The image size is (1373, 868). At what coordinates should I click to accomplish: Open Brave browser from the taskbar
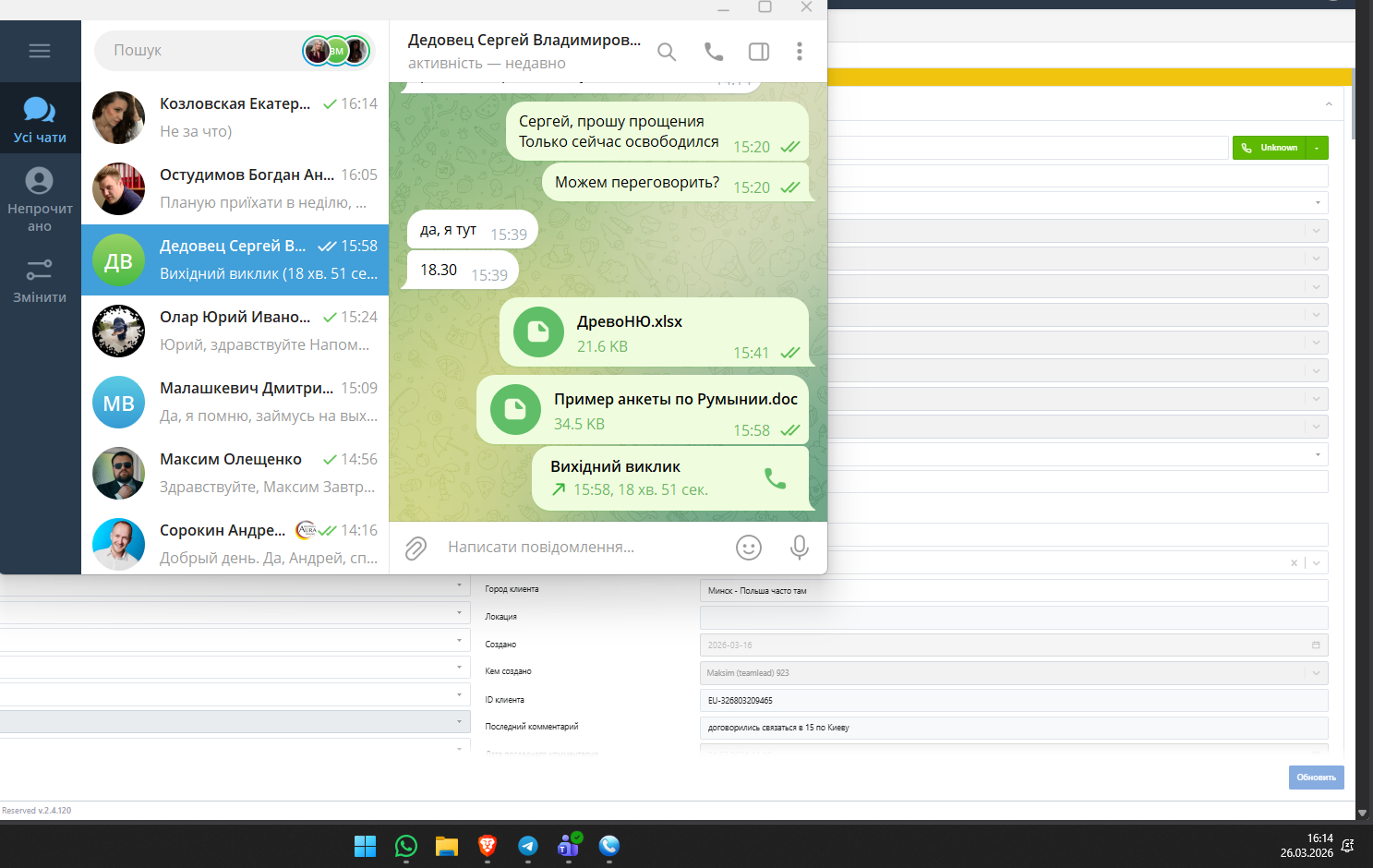(488, 846)
